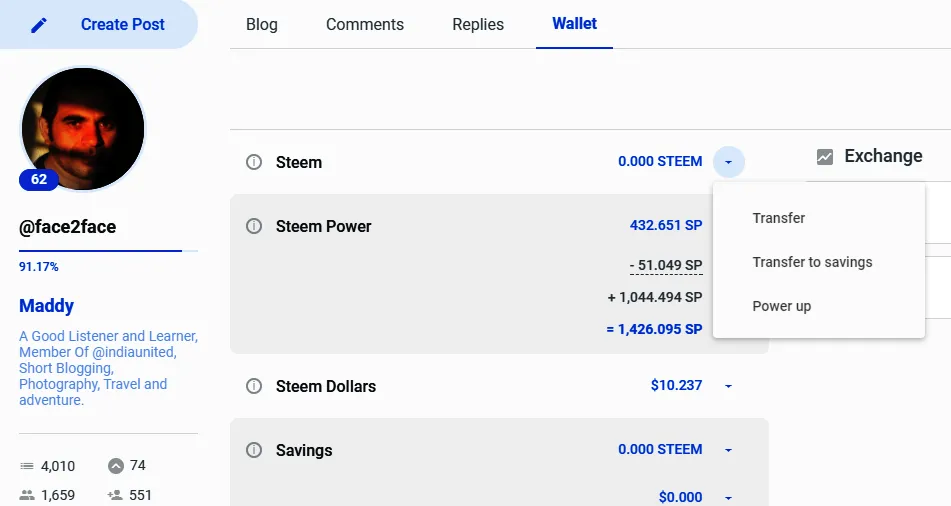Expand the Steem Dollars dropdown arrow
Screen dimensions: 951x506
click(x=728, y=386)
